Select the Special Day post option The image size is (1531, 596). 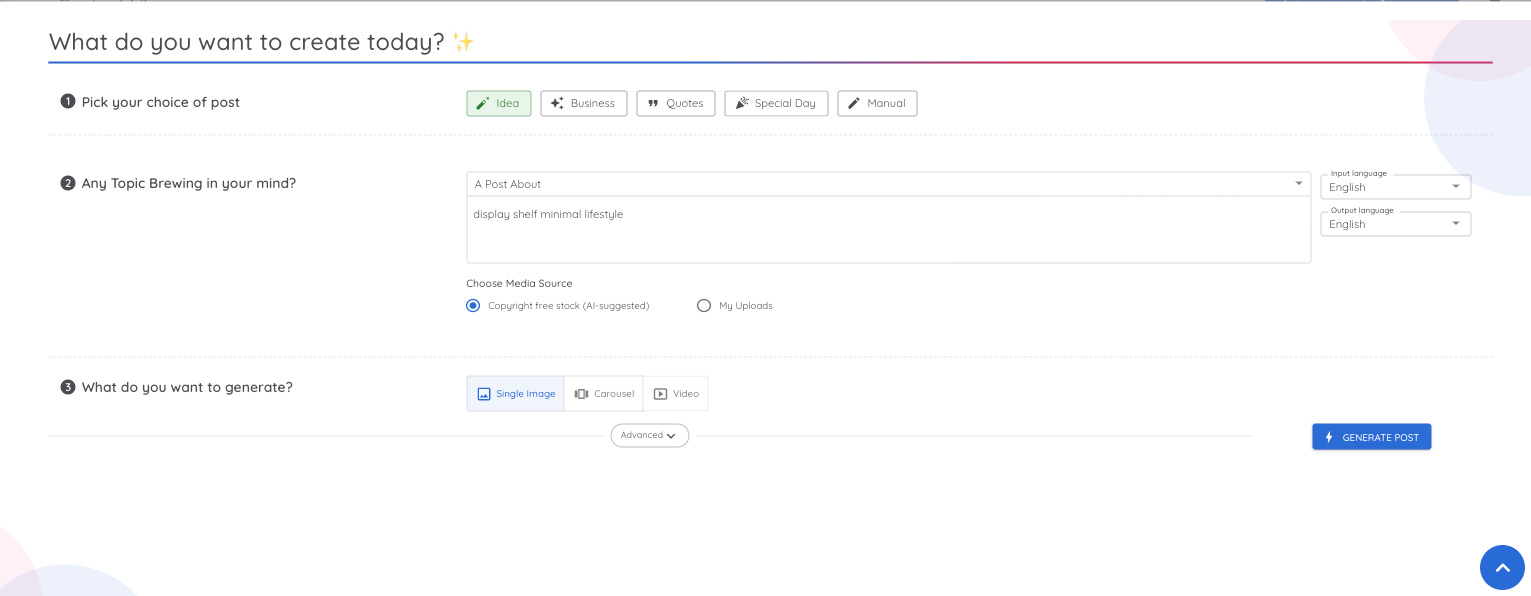[776, 103]
